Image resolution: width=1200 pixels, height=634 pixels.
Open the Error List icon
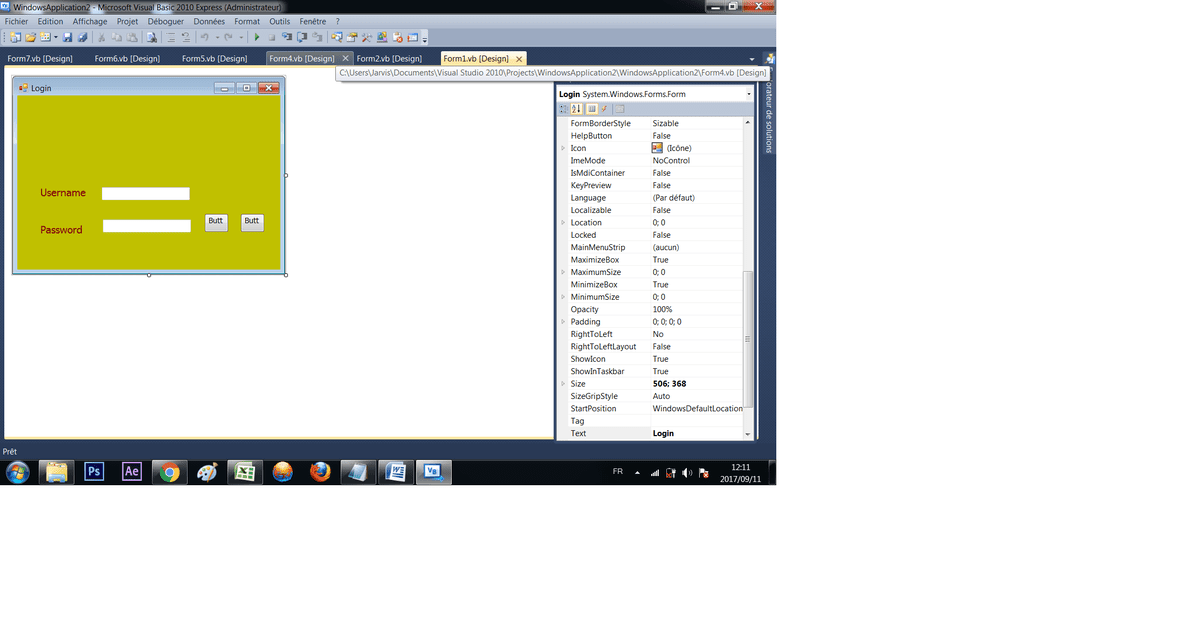point(396,37)
